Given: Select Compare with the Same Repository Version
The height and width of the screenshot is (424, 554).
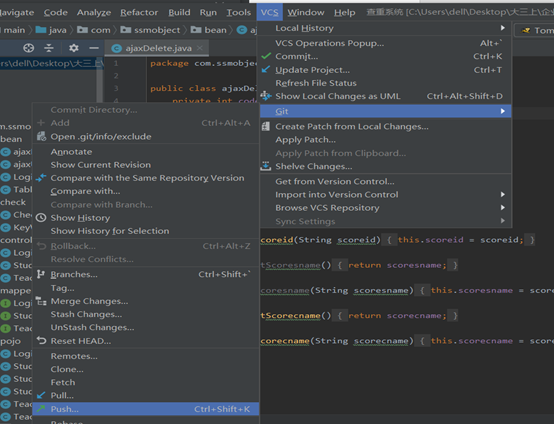Looking at the screenshot, I should 146,178.
